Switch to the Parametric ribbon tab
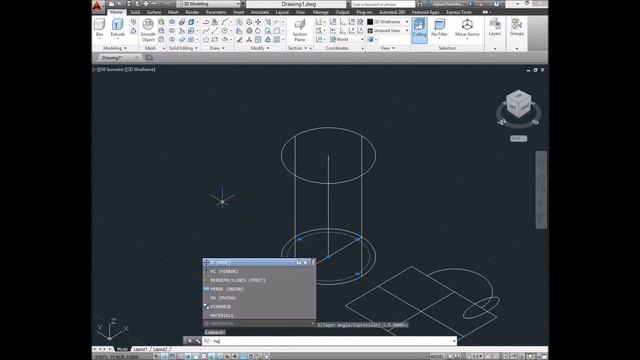 (x=216, y=12)
